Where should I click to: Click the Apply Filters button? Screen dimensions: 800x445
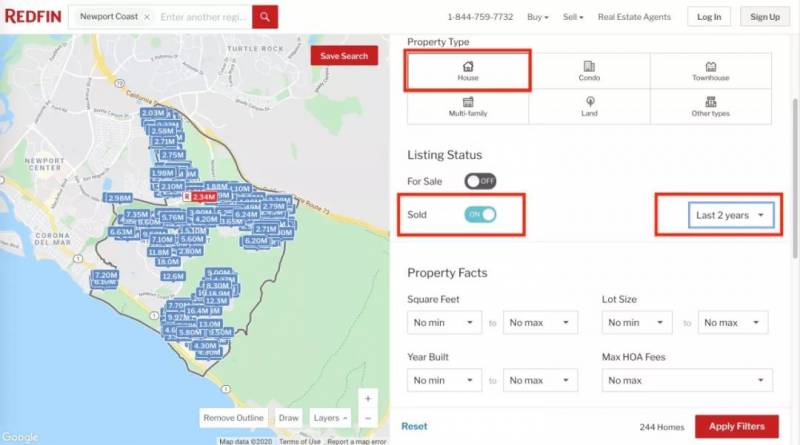click(736, 426)
